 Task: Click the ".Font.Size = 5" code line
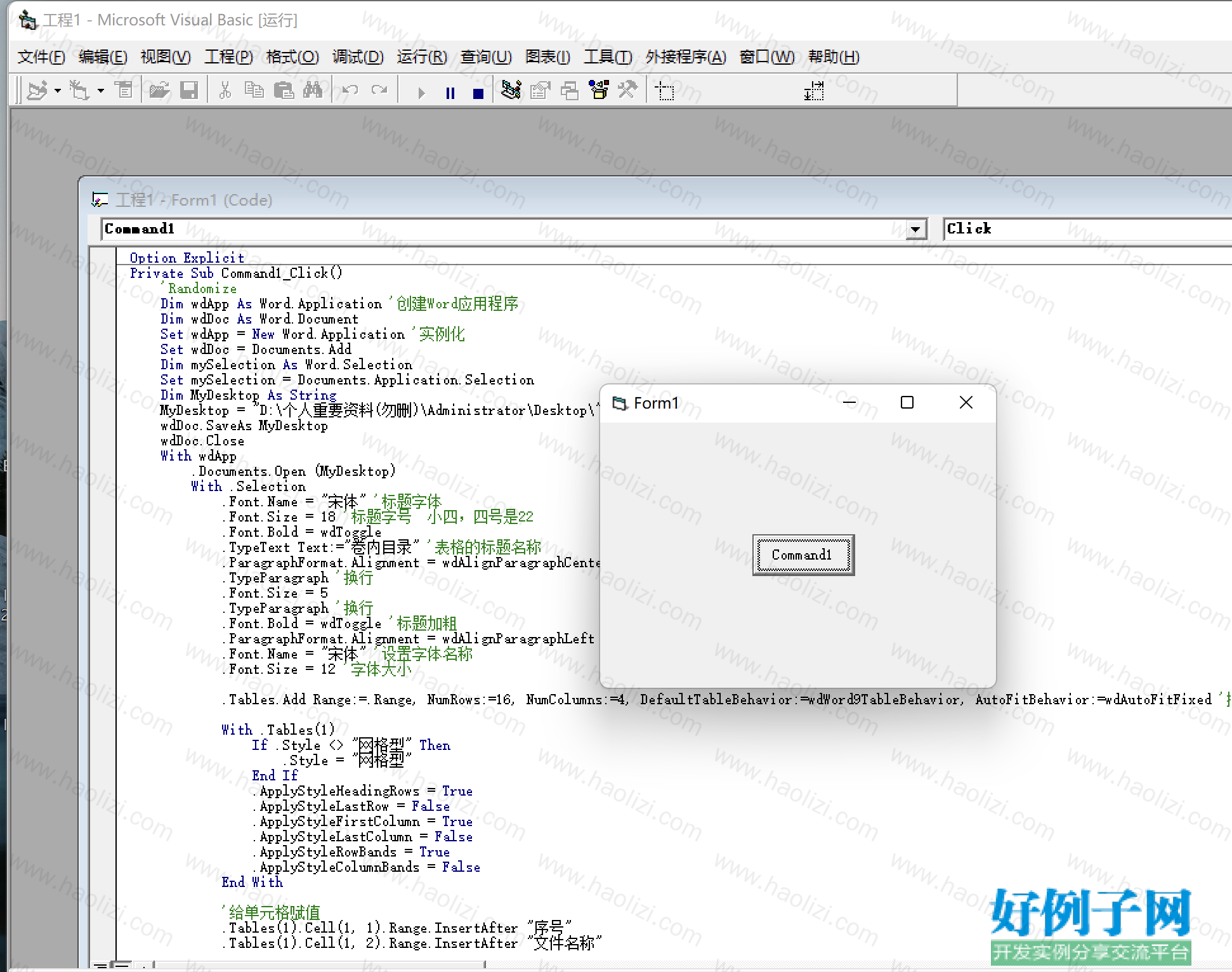275,593
